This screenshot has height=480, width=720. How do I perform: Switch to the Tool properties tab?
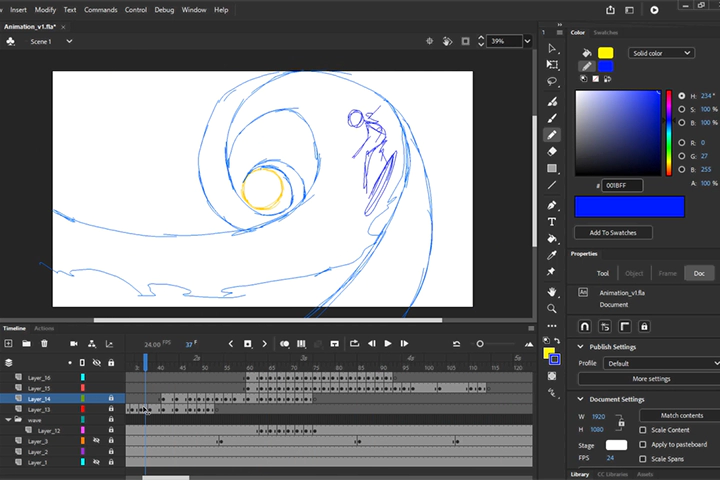tap(602, 273)
